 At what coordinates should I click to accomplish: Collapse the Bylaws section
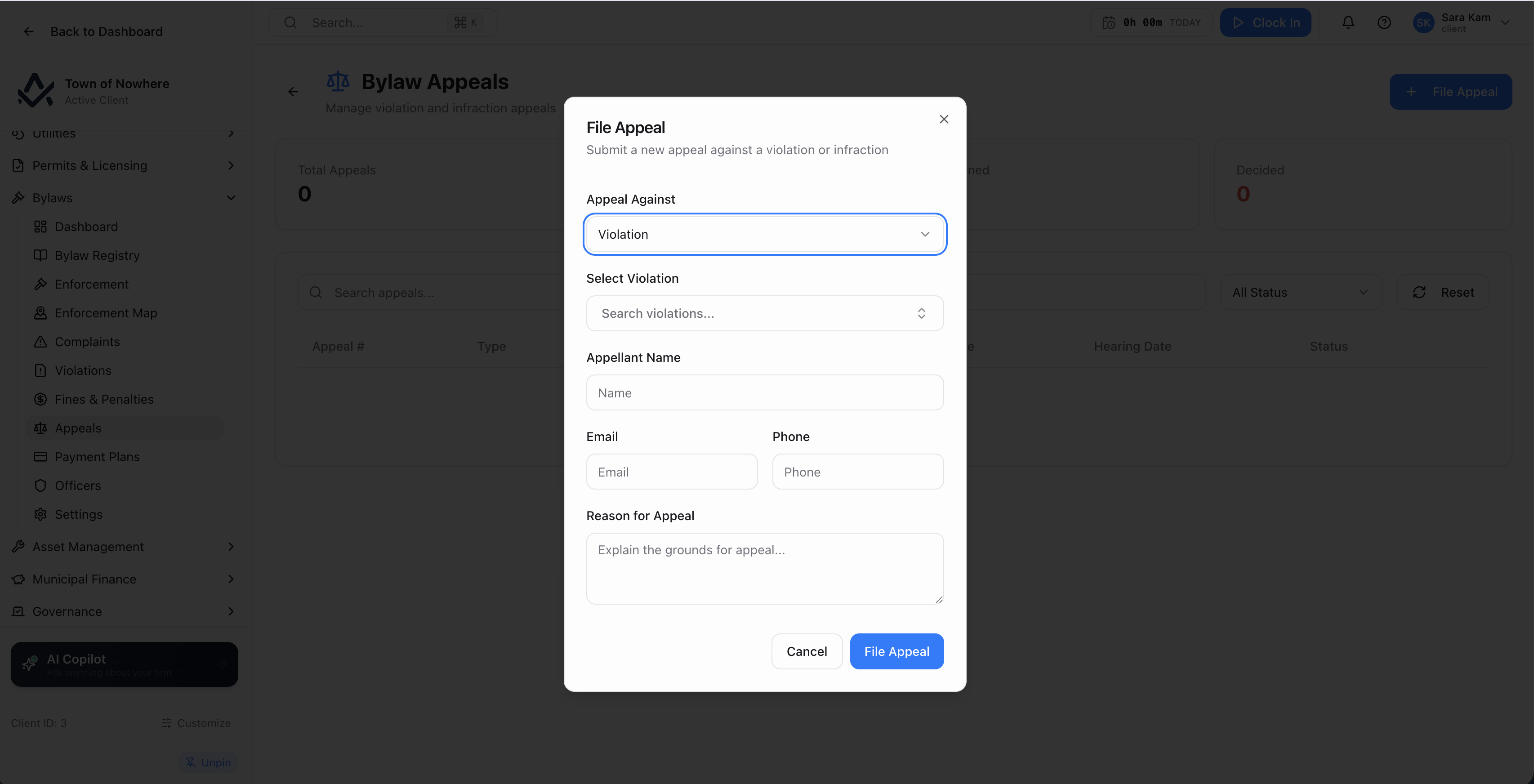point(124,198)
